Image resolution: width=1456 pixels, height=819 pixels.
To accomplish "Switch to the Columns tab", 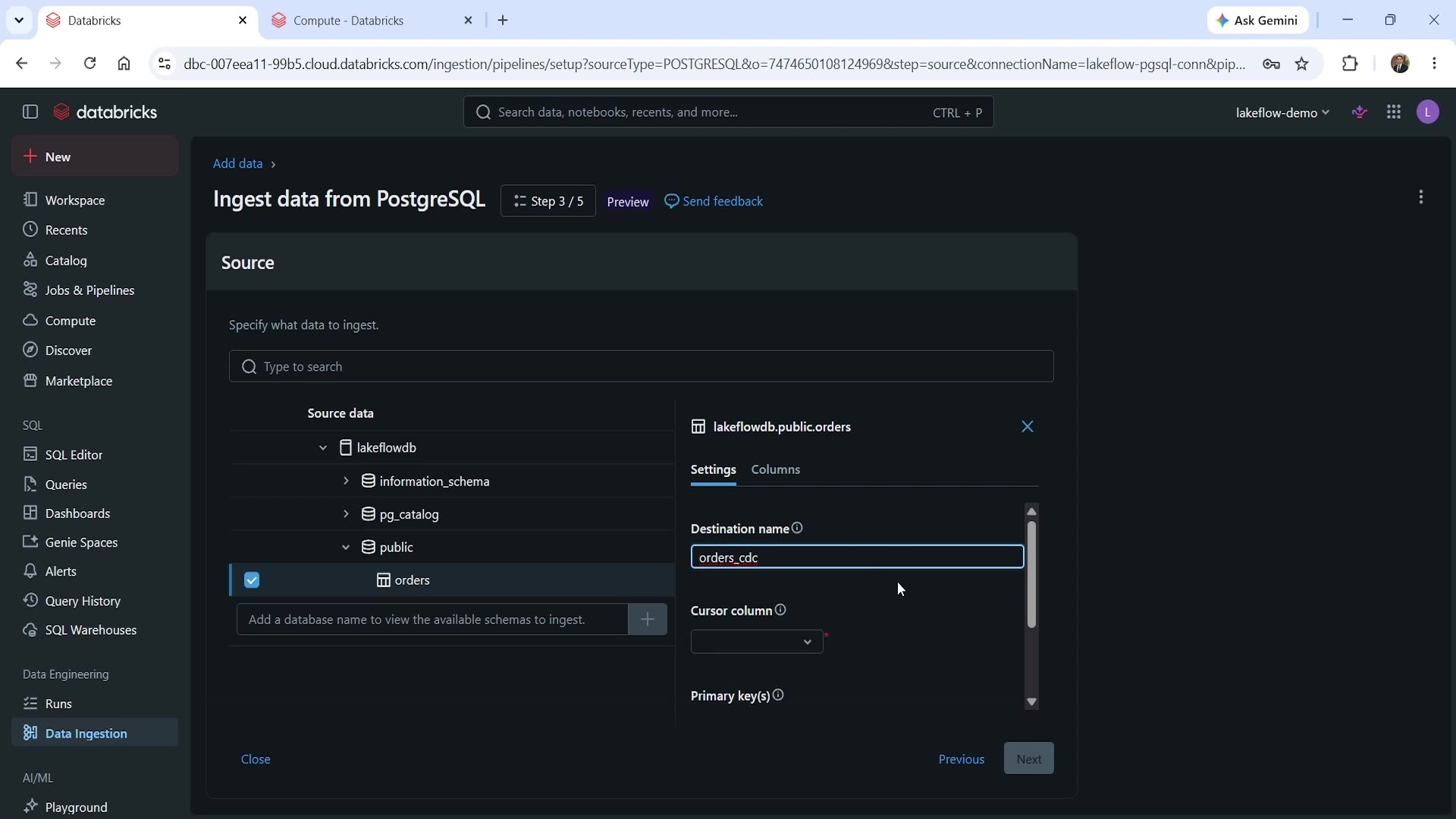I will 776,469.
